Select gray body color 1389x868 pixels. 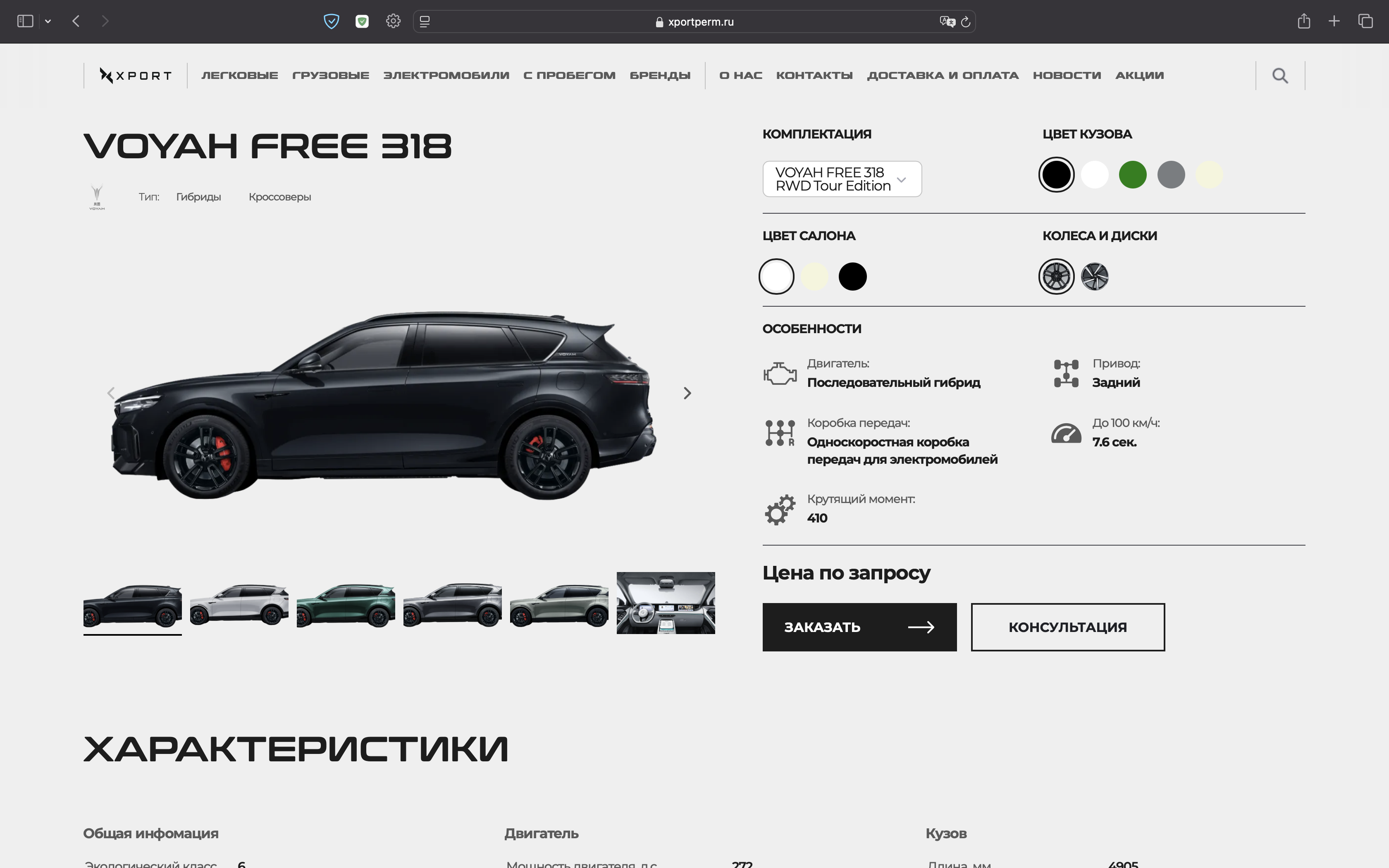(1171, 174)
